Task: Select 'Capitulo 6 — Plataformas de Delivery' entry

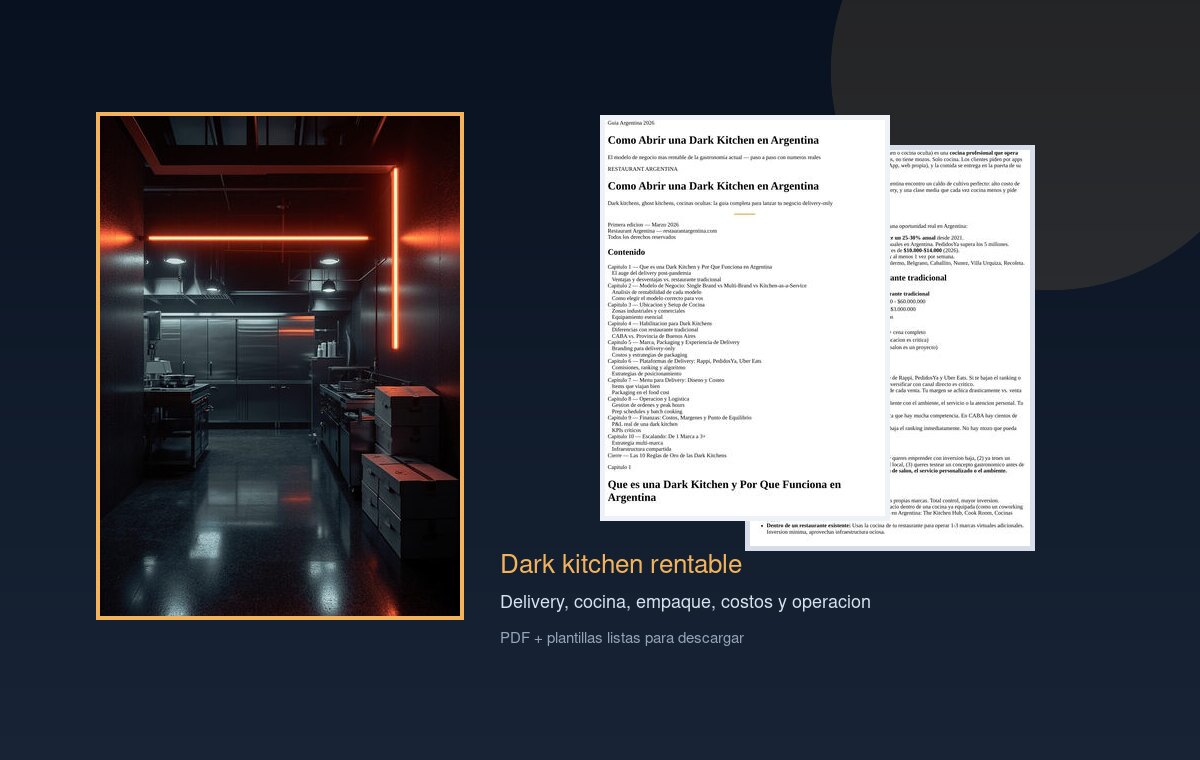Action: point(684,360)
